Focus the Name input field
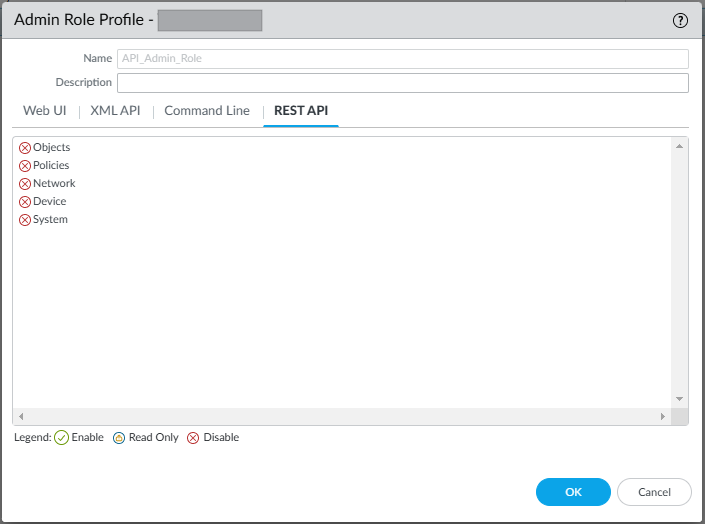The height and width of the screenshot is (524, 705). coord(402,59)
